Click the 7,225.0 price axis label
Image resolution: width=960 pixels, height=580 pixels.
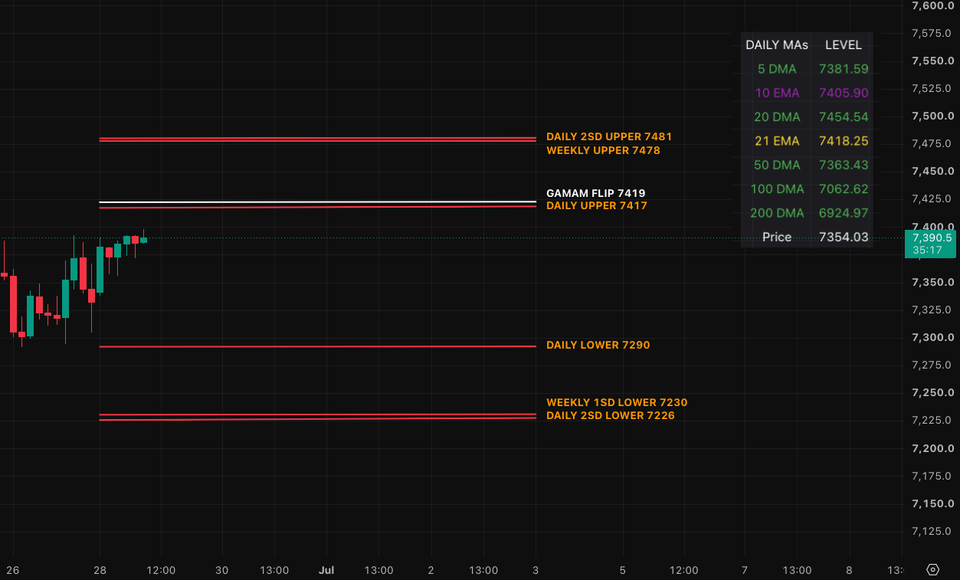click(931, 420)
